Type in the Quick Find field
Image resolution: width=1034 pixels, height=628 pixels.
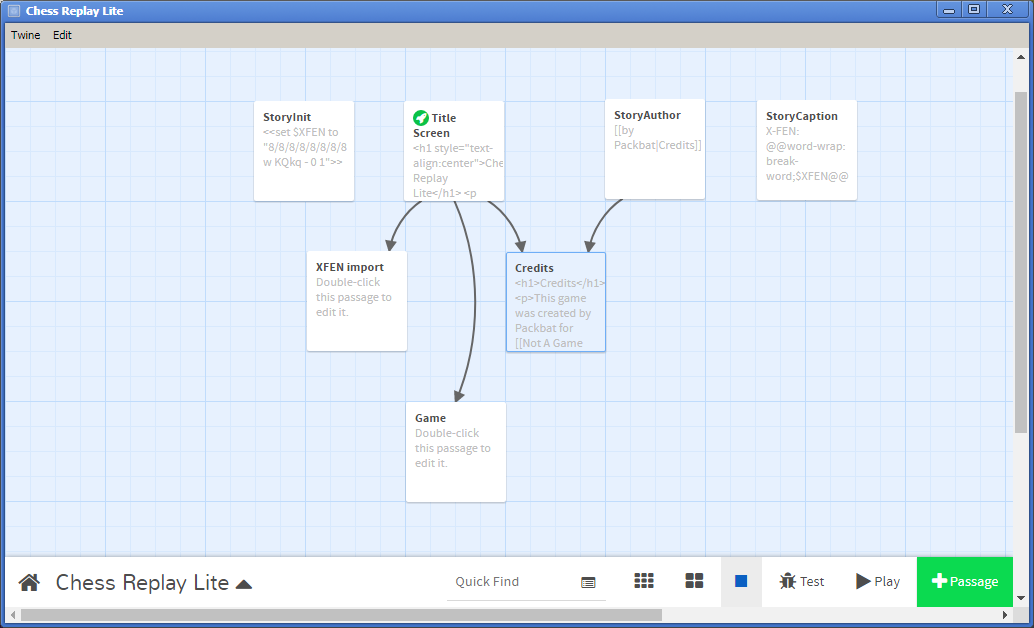click(510, 582)
